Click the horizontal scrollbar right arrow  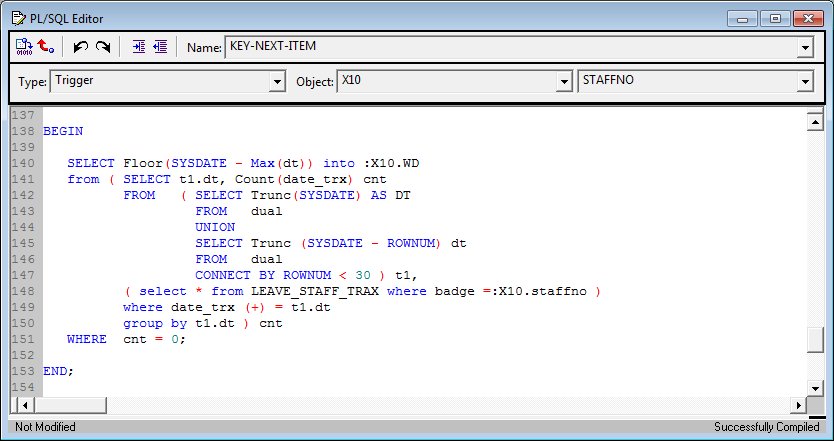798,405
